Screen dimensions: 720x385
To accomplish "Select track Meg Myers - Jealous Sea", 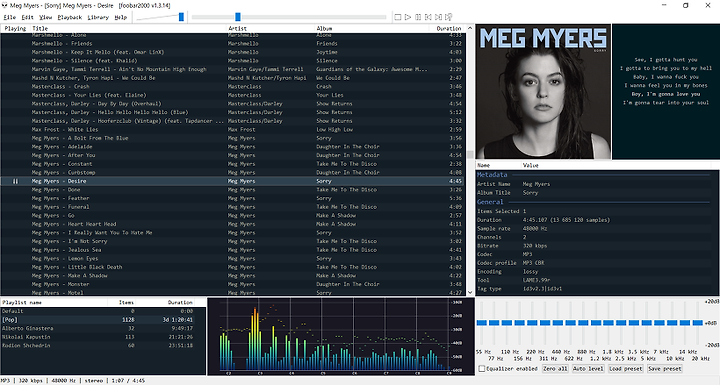I will click(x=232, y=250).
